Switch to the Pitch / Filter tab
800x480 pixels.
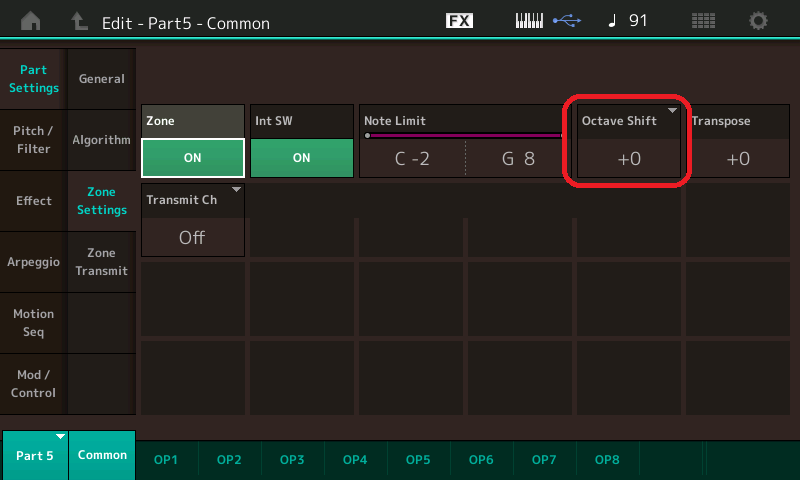[33, 140]
